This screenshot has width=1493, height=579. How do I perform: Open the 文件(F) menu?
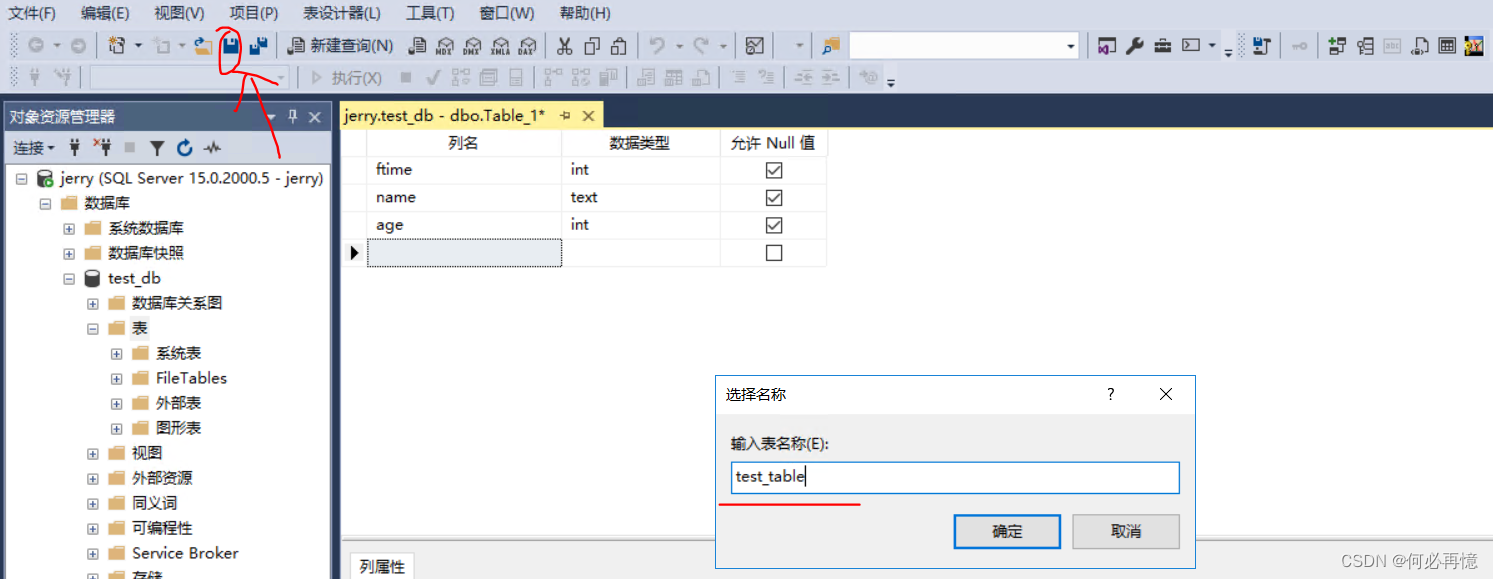click(x=32, y=13)
